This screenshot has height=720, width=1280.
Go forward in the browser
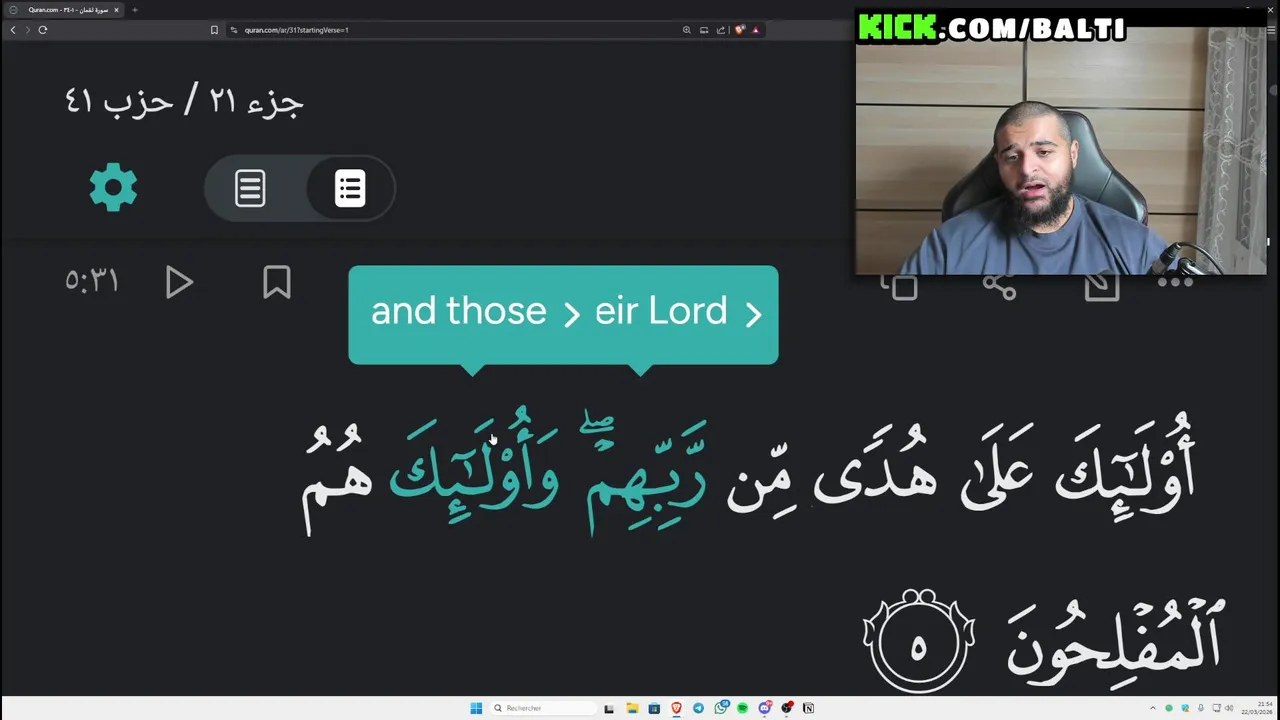(x=28, y=30)
